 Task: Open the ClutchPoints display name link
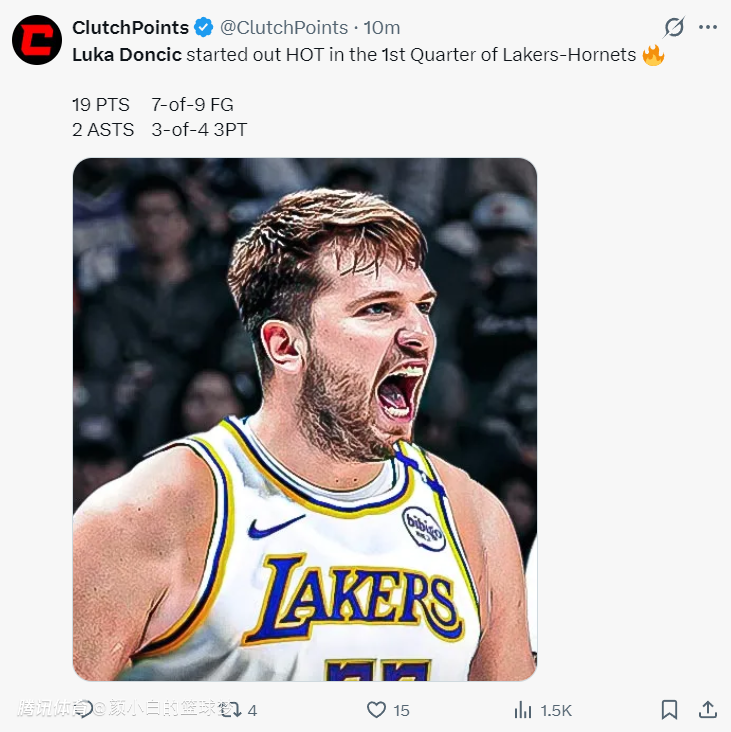click(x=130, y=28)
